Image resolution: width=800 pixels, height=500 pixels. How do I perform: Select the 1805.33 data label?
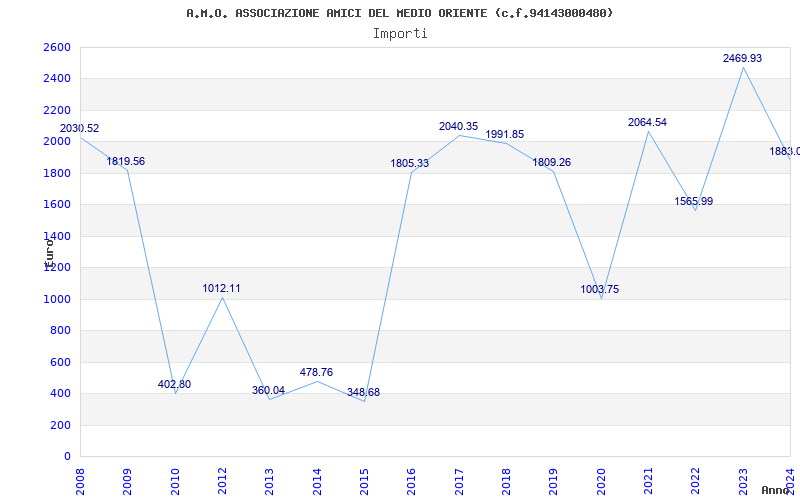pos(410,164)
